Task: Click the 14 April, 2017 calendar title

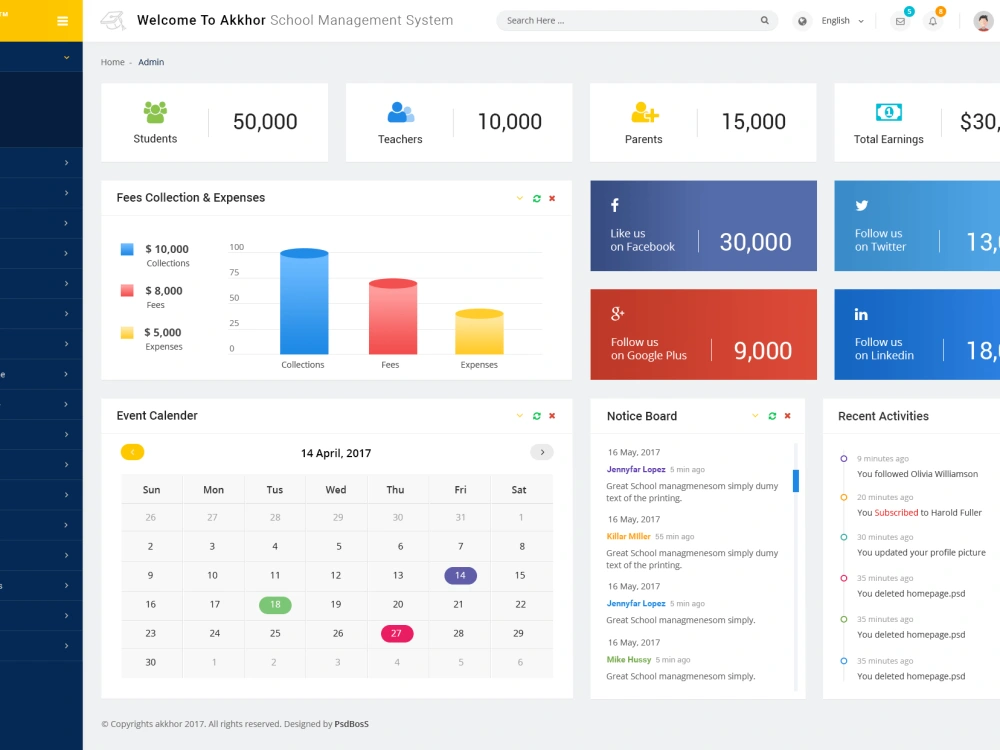Action: click(x=335, y=453)
